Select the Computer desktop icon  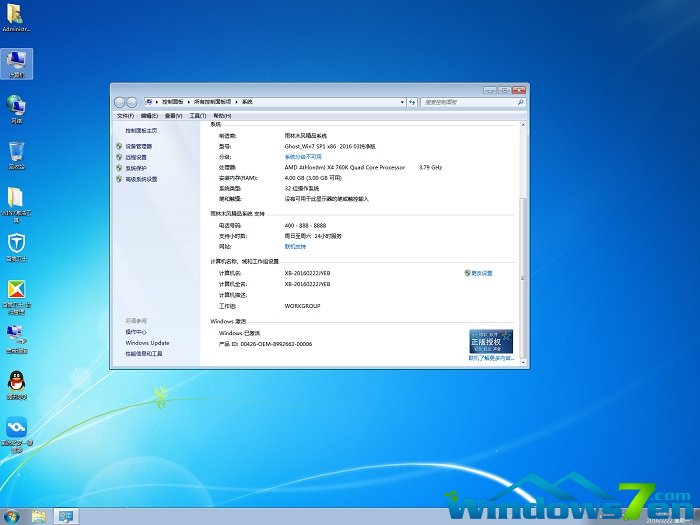(x=17, y=62)
